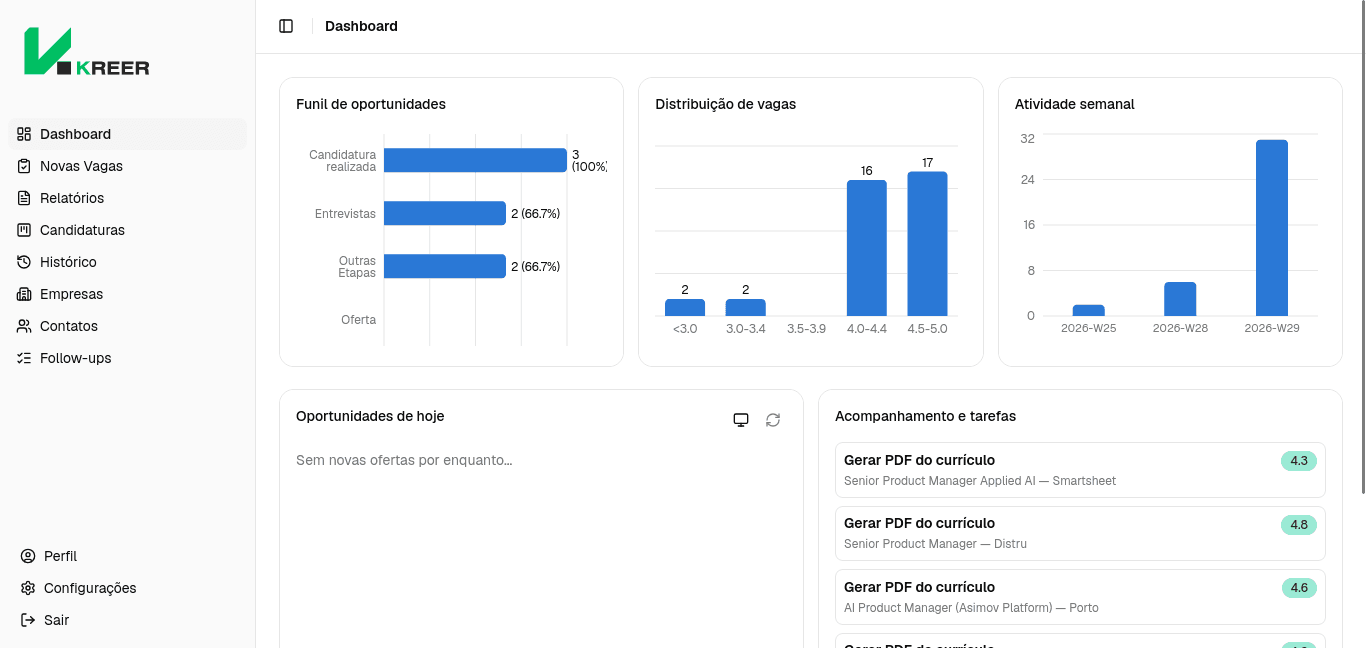This screenshot has width=1366, height=648.
Task: Click the Histórico clock icon
Action: 24,262
